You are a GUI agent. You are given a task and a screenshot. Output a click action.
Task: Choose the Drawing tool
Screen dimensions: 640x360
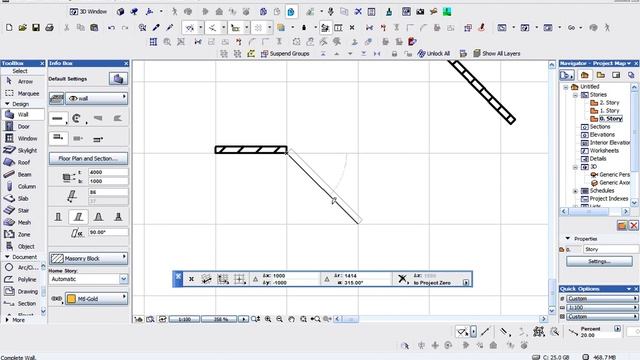tap(22, 291)
